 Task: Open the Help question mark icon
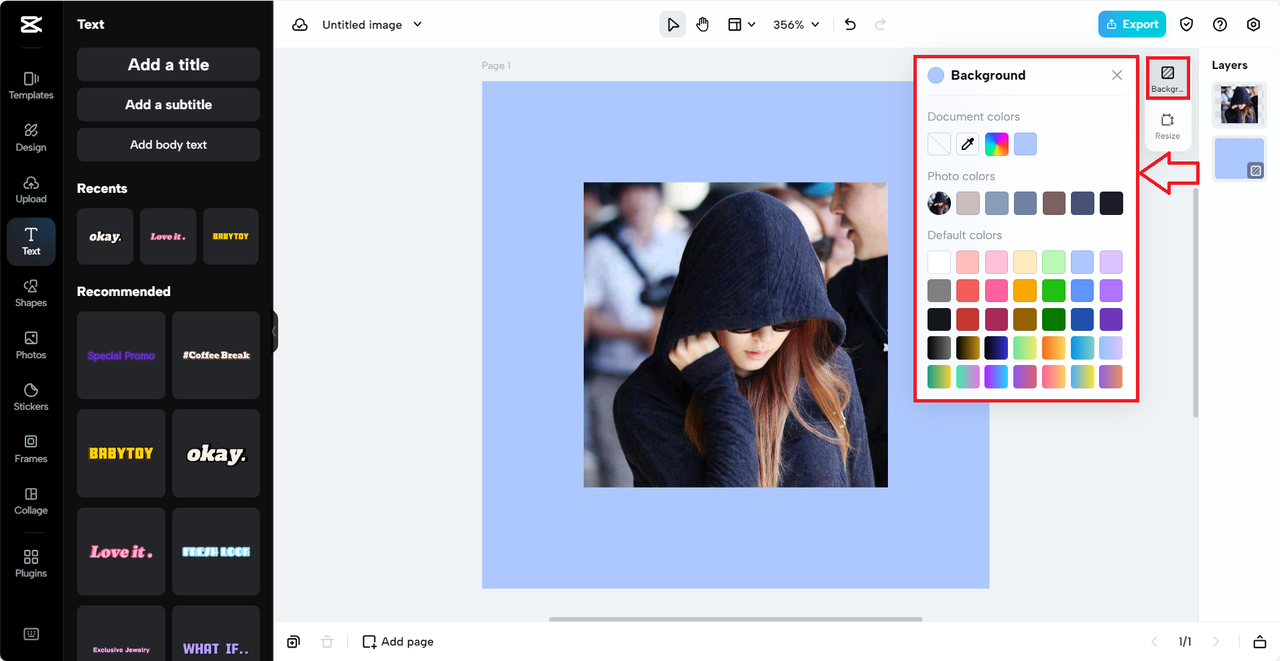click(1220, 25)
